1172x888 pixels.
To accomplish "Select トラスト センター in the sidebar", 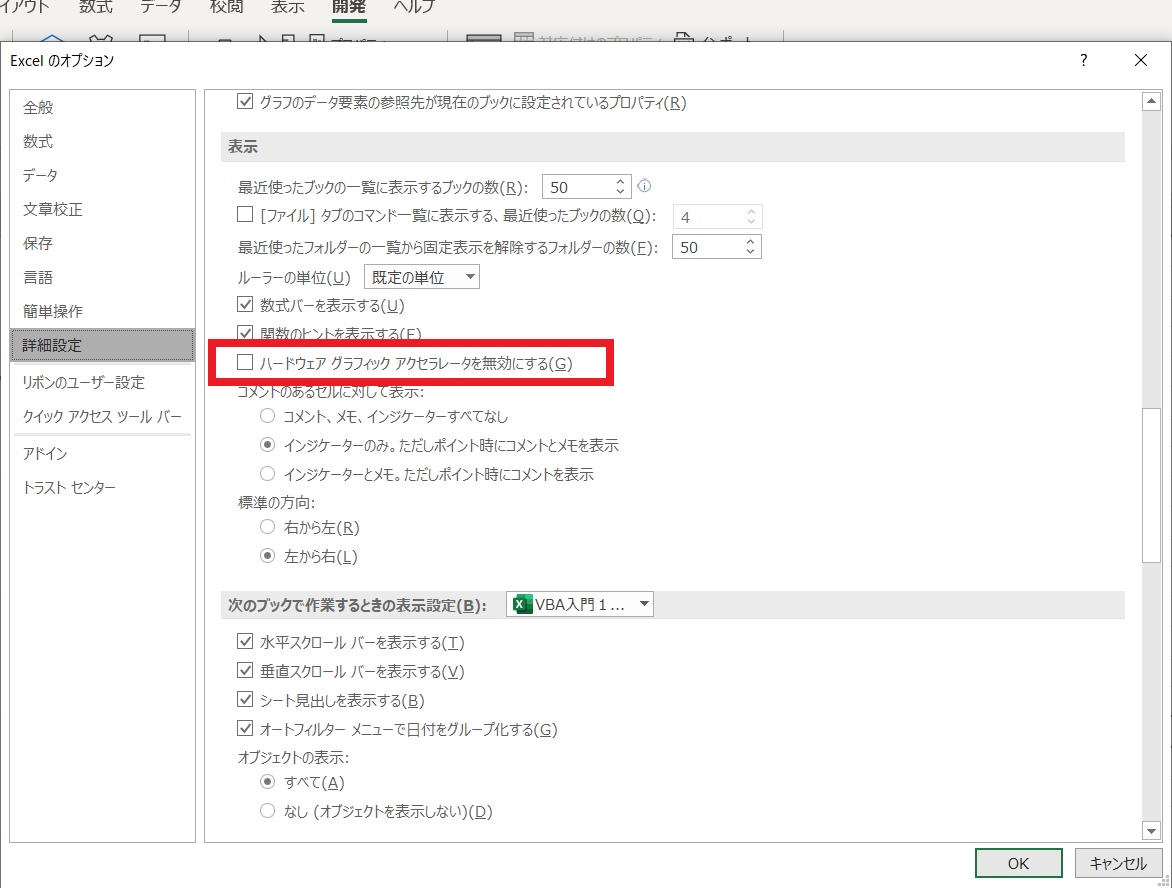I will (69, 488).
